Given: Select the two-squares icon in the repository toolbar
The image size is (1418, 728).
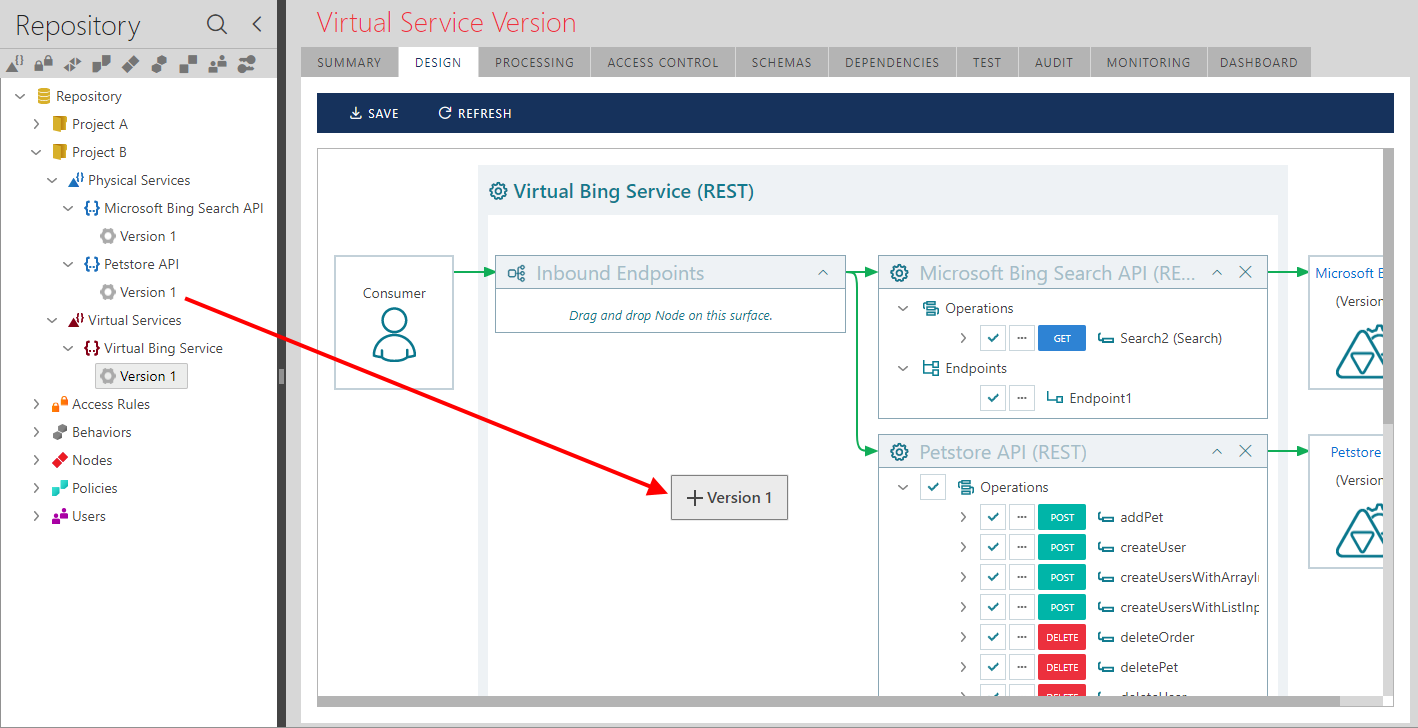Looking at the screenshot, I should 188,64.
